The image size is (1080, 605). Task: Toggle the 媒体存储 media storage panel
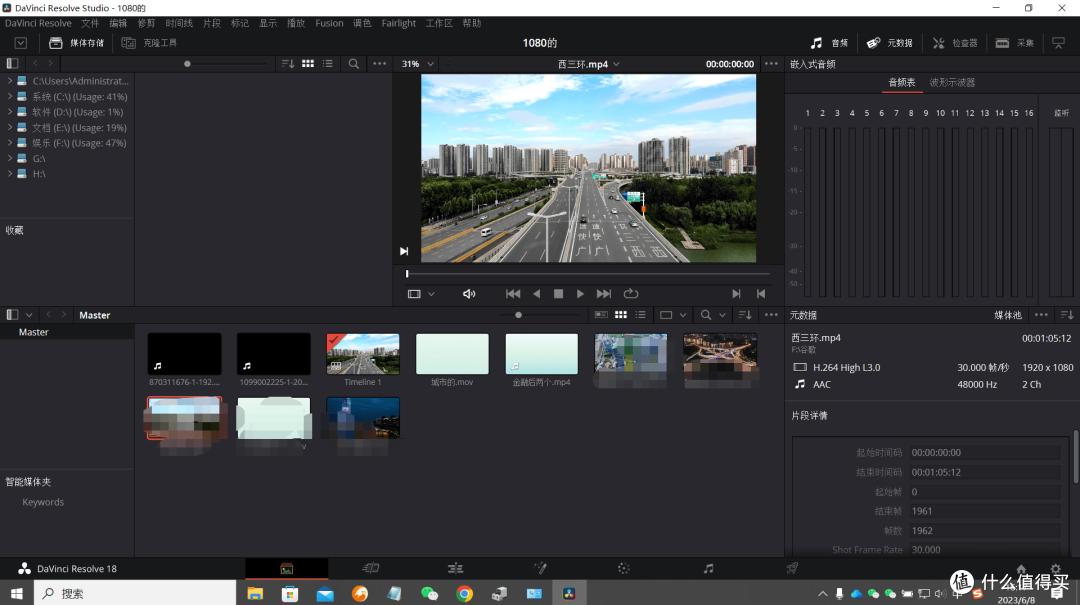(x=76, y=43)
